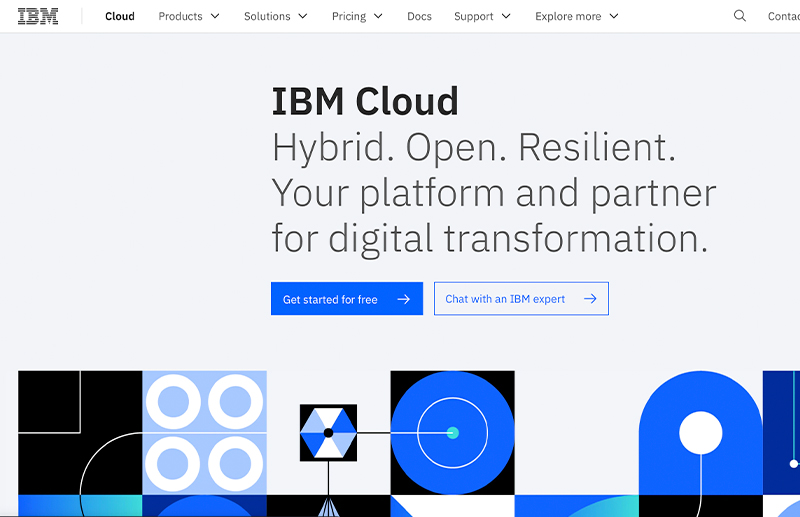Click 'Hybrid. Open. Resilient.' tagline text
The image size is (800, 517).
(474, 148)
